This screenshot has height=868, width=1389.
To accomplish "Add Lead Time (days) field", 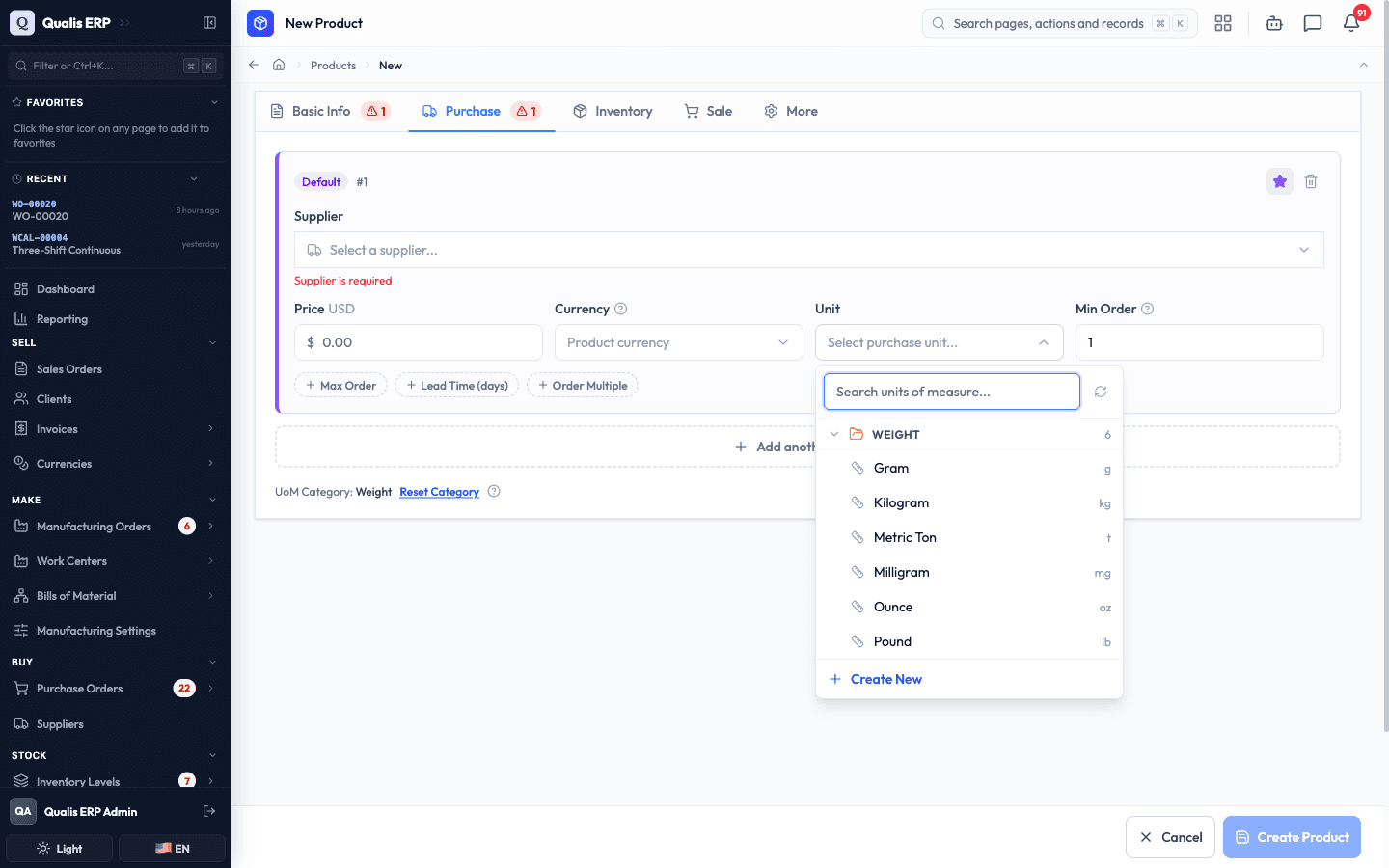I will tap(457, 386).
